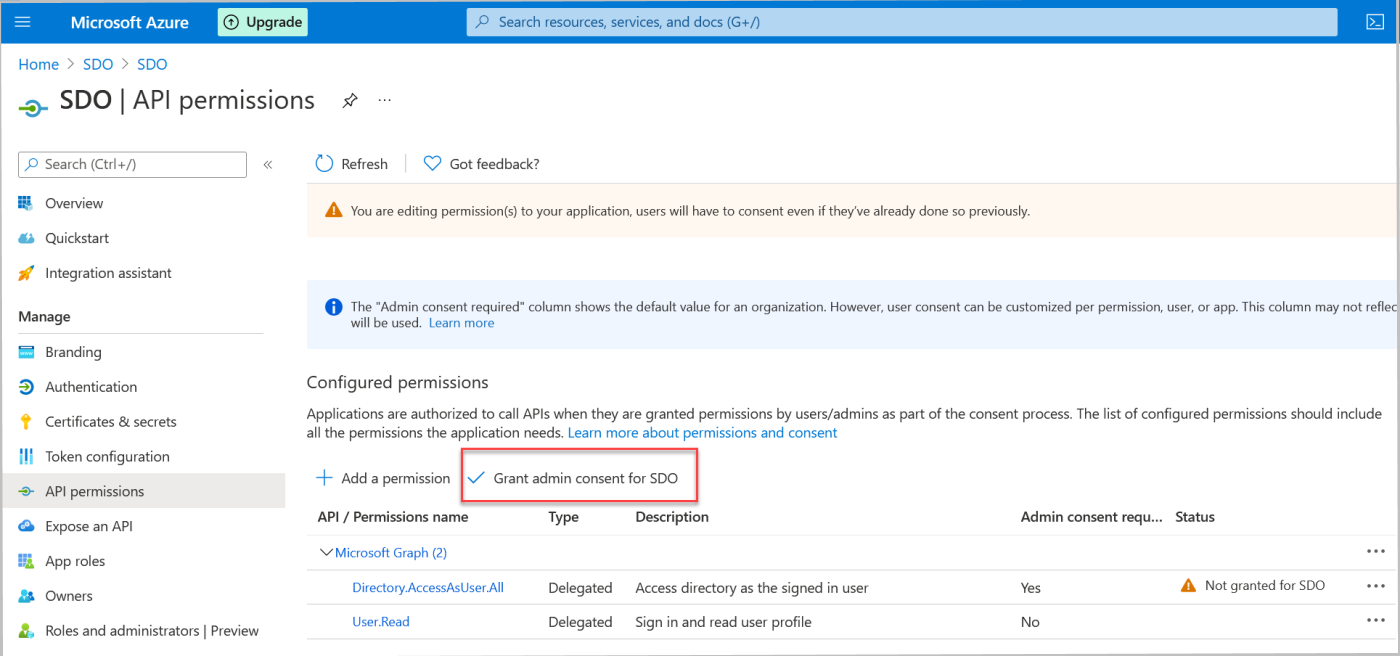Image resolution: width=1400 pixels, height=656 pixels.
Task: Open Microsoft Graph (2) link
Action: click(x=390, y=552)
